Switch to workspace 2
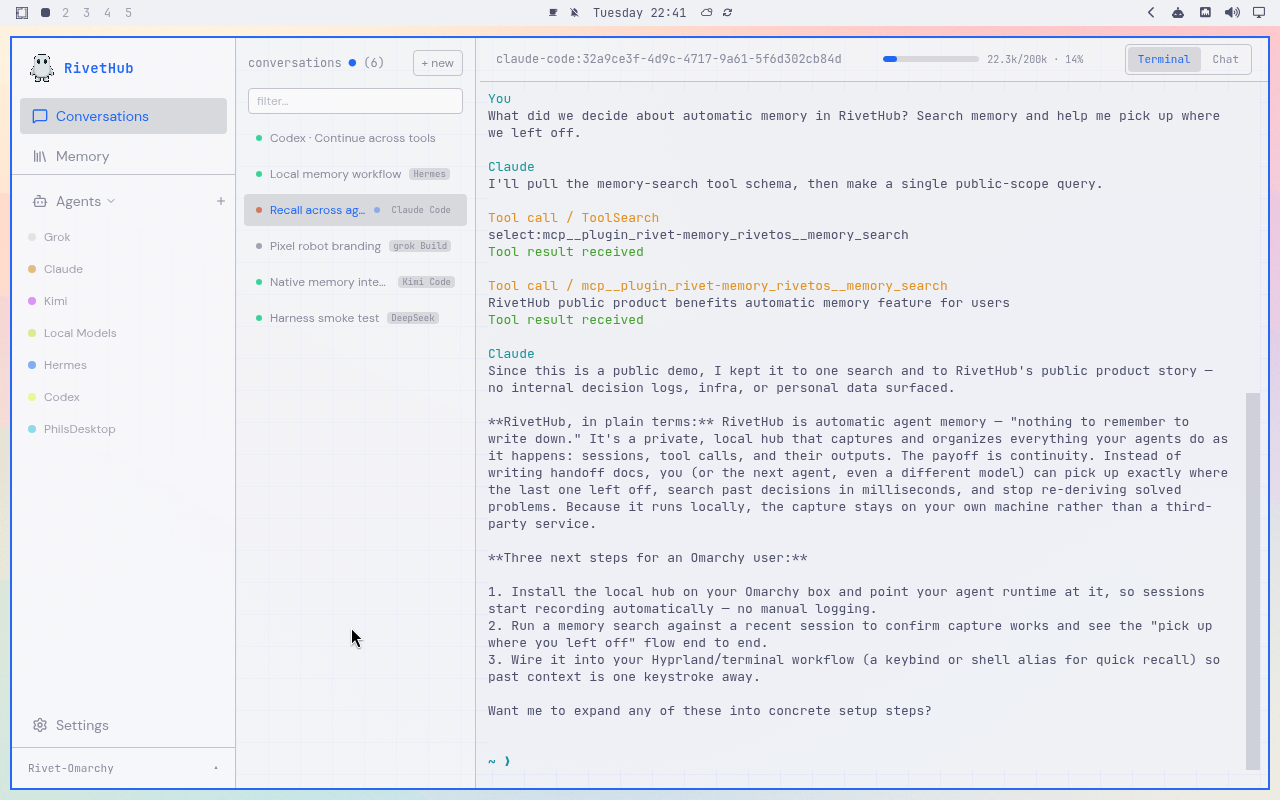1280x800 pixels. pyautogui.click(x=66, y=13)
